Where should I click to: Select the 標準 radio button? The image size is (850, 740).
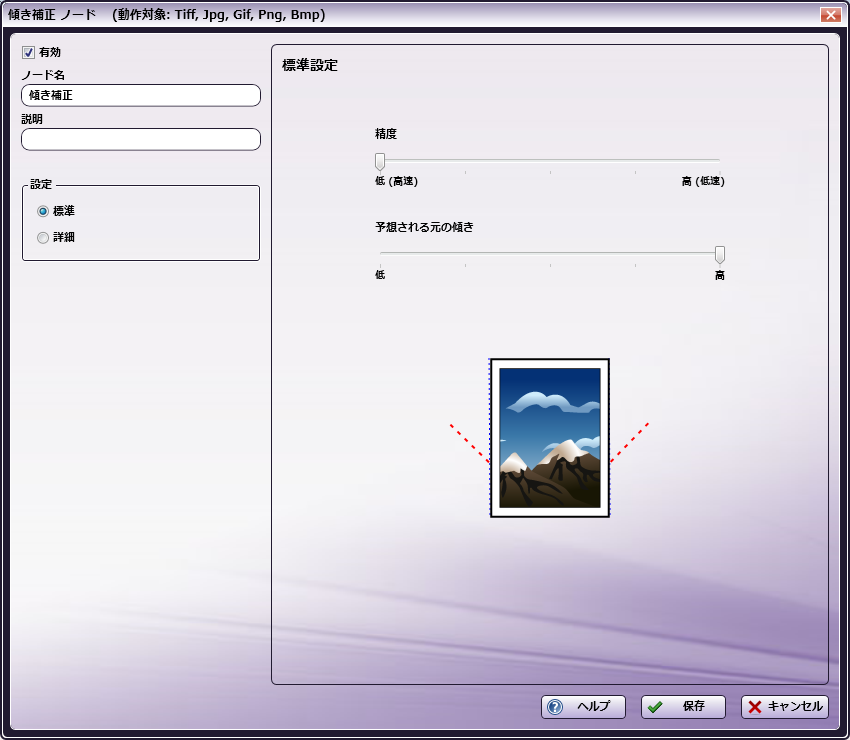coord(43,211)
